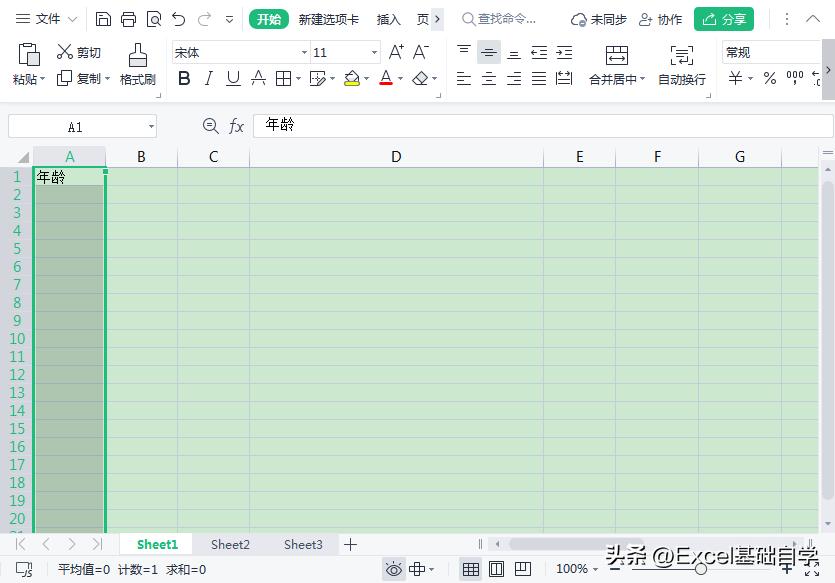Screen dimensions: 835x583
Task: Open the font name 宋体 dropdown
Action: 303,52
